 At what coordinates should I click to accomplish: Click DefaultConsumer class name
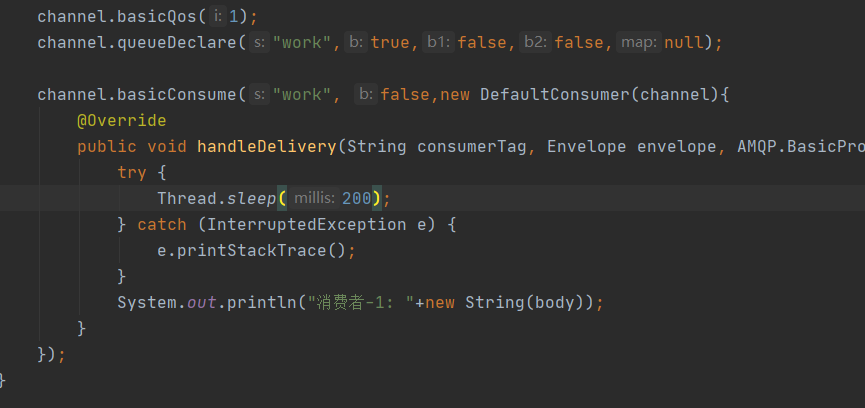[x=555, y=94]
